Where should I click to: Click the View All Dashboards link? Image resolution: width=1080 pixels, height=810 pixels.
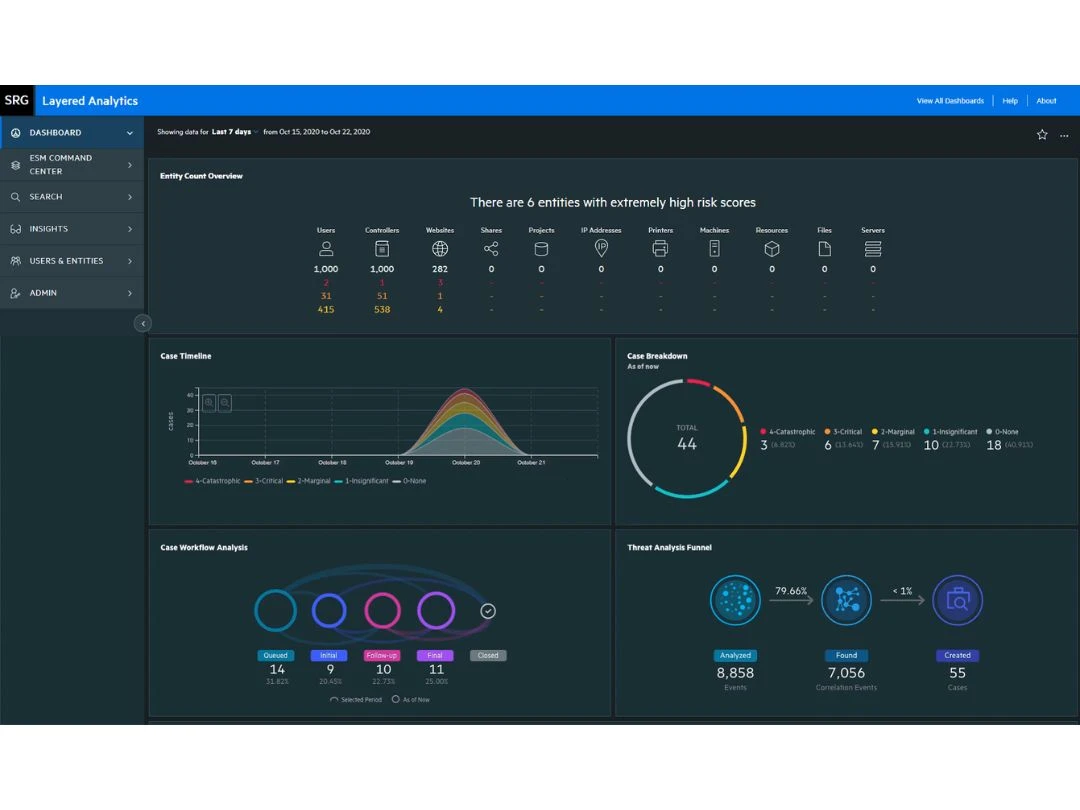coord(950,101)
